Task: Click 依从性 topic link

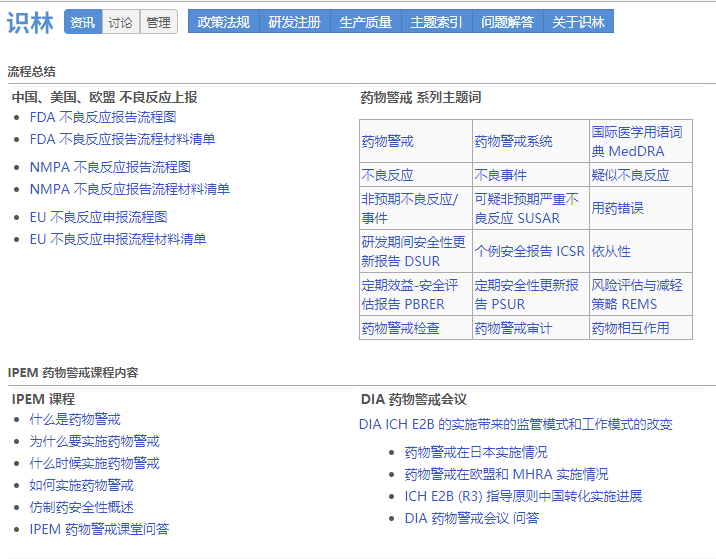Action: 611,251
